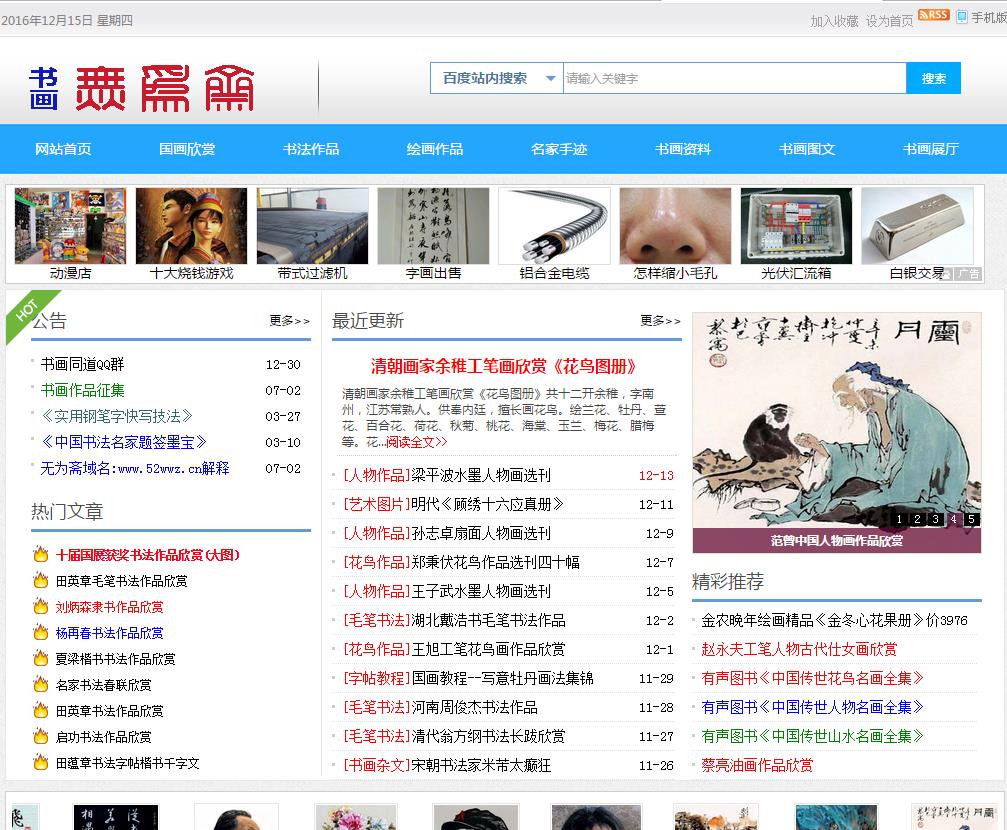This screenshot has height=830, width=1007.
Task: Open 无为斋域名 explanation link
Action: [135, 468]
